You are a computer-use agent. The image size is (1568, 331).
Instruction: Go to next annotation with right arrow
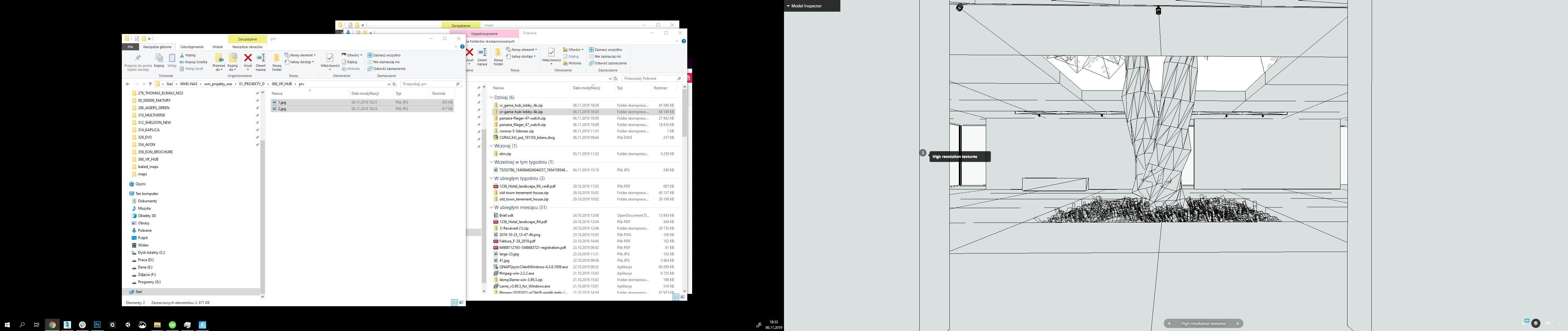pos(1238,324)
